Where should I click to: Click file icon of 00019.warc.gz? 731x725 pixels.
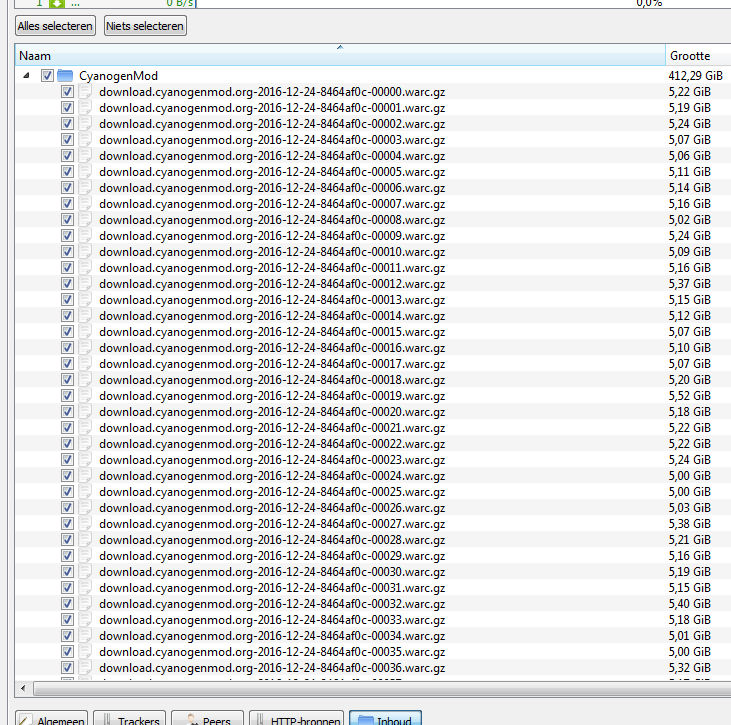click(x=85, y=396)
